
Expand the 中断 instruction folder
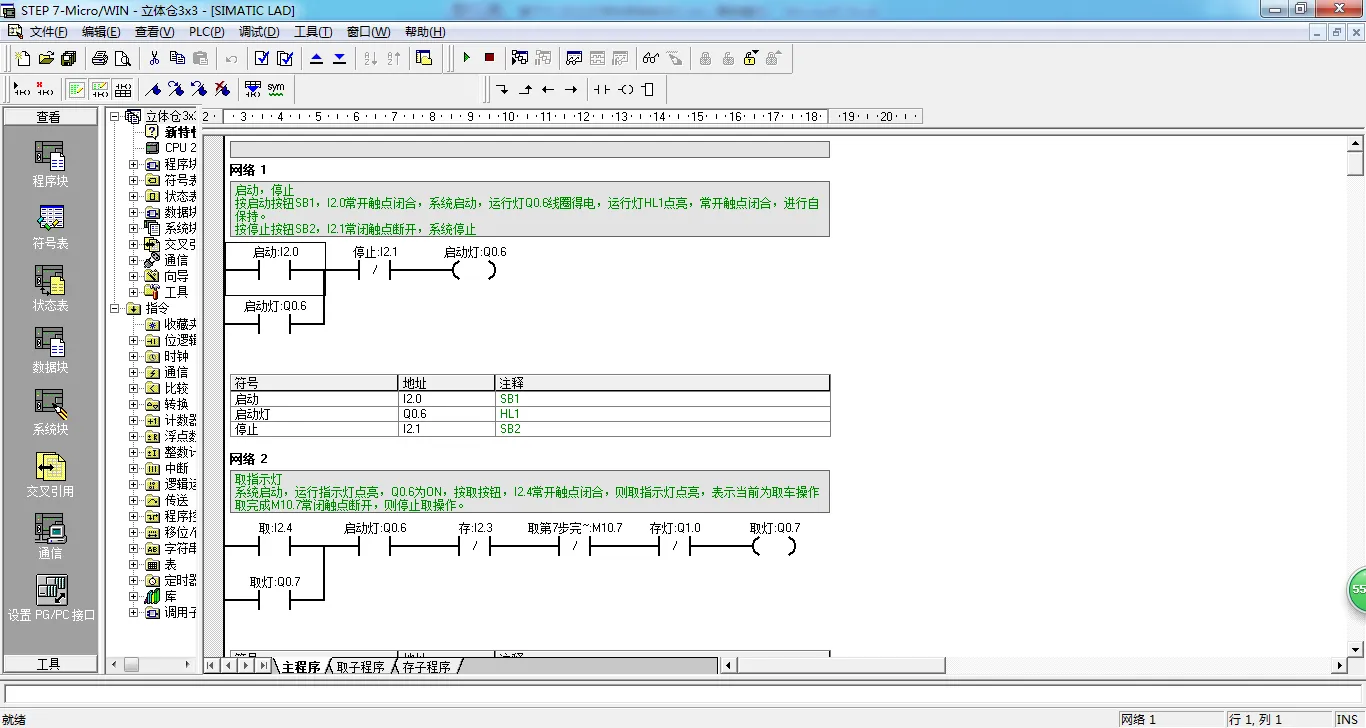[x=134, y=468]
